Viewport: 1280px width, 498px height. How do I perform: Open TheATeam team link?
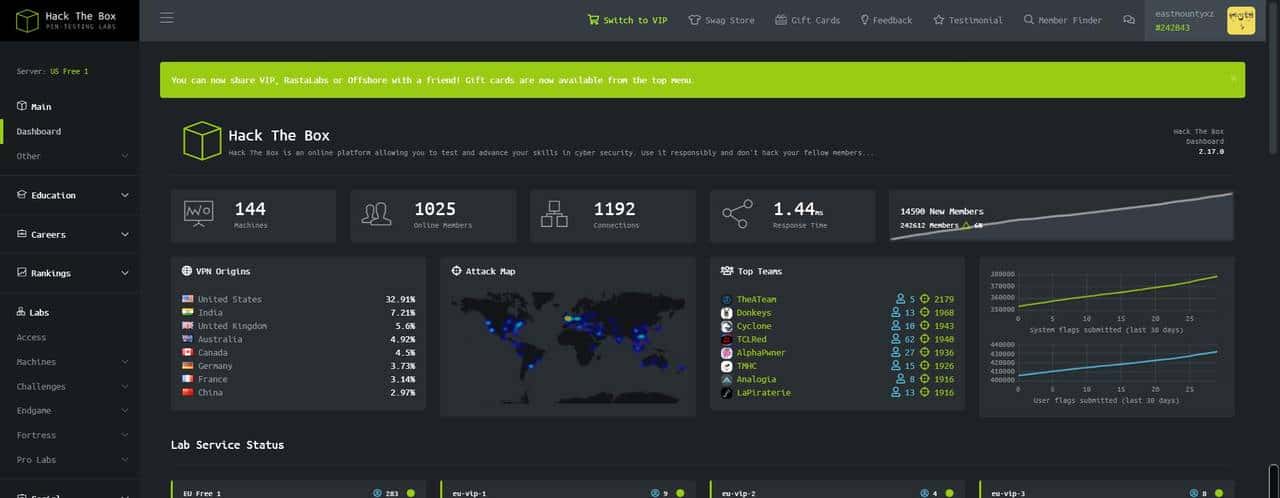(756, 299)
